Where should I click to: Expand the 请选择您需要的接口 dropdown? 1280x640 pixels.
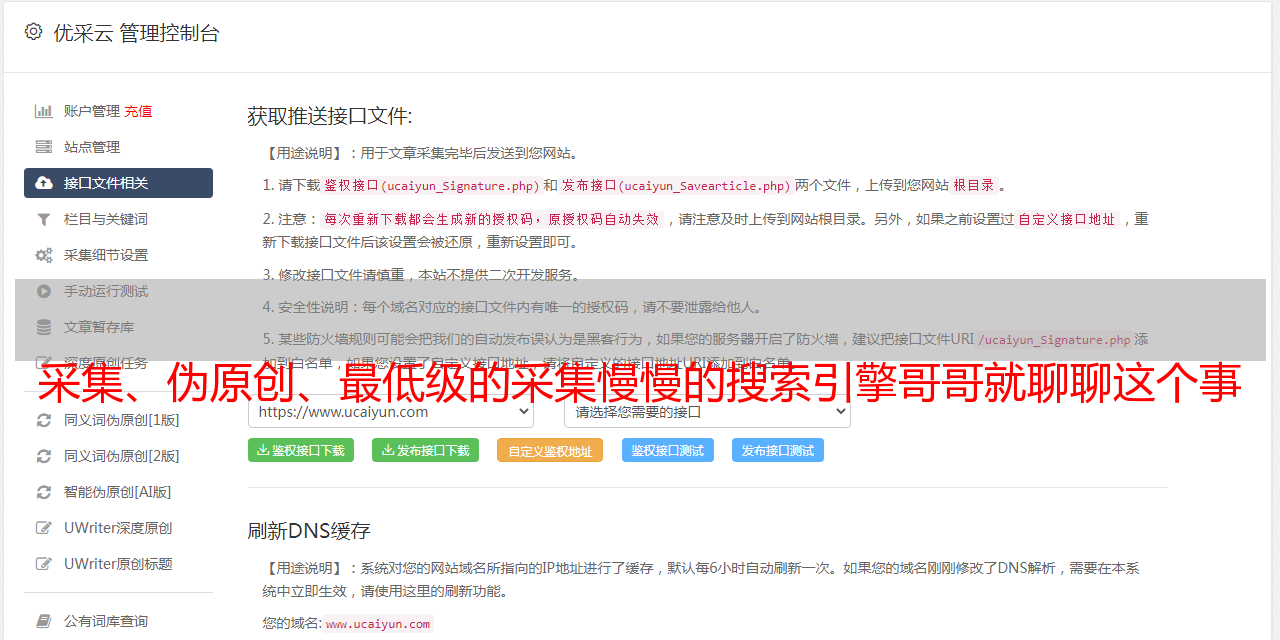pyautogui.click(x=708, y=411)
